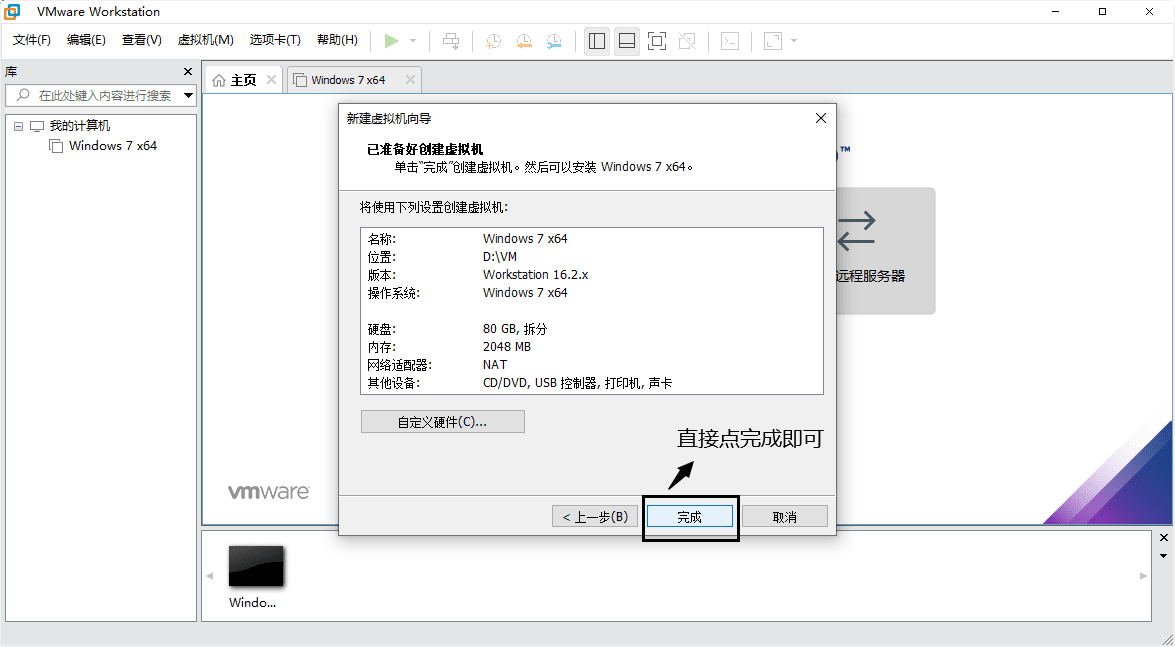Viewport: 1175px width, 647px height.
Task: Open the snapshot manager wrench icon
Action: tap(554, 40)
